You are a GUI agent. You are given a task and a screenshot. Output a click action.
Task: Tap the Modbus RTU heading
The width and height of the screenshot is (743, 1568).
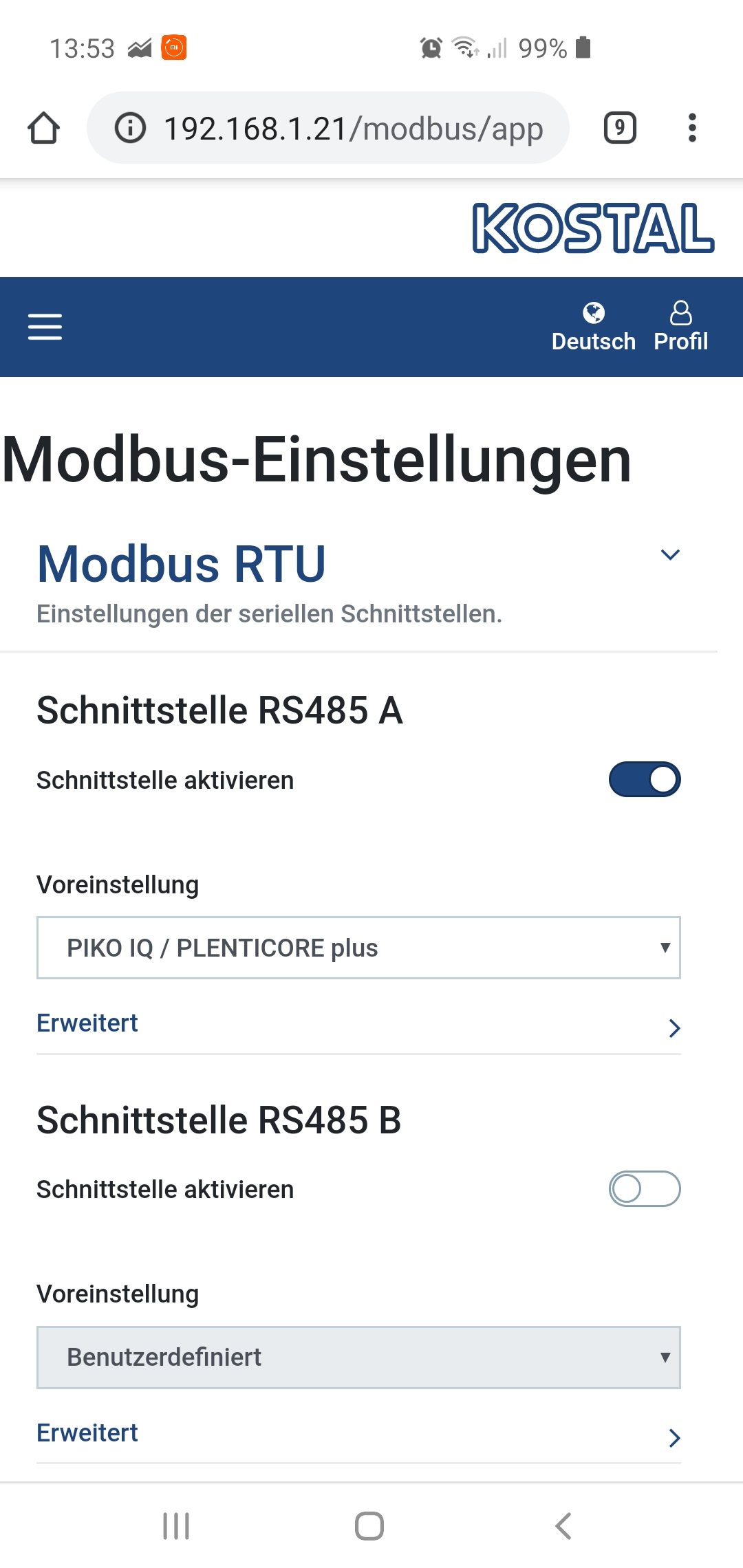coord(182,564)
